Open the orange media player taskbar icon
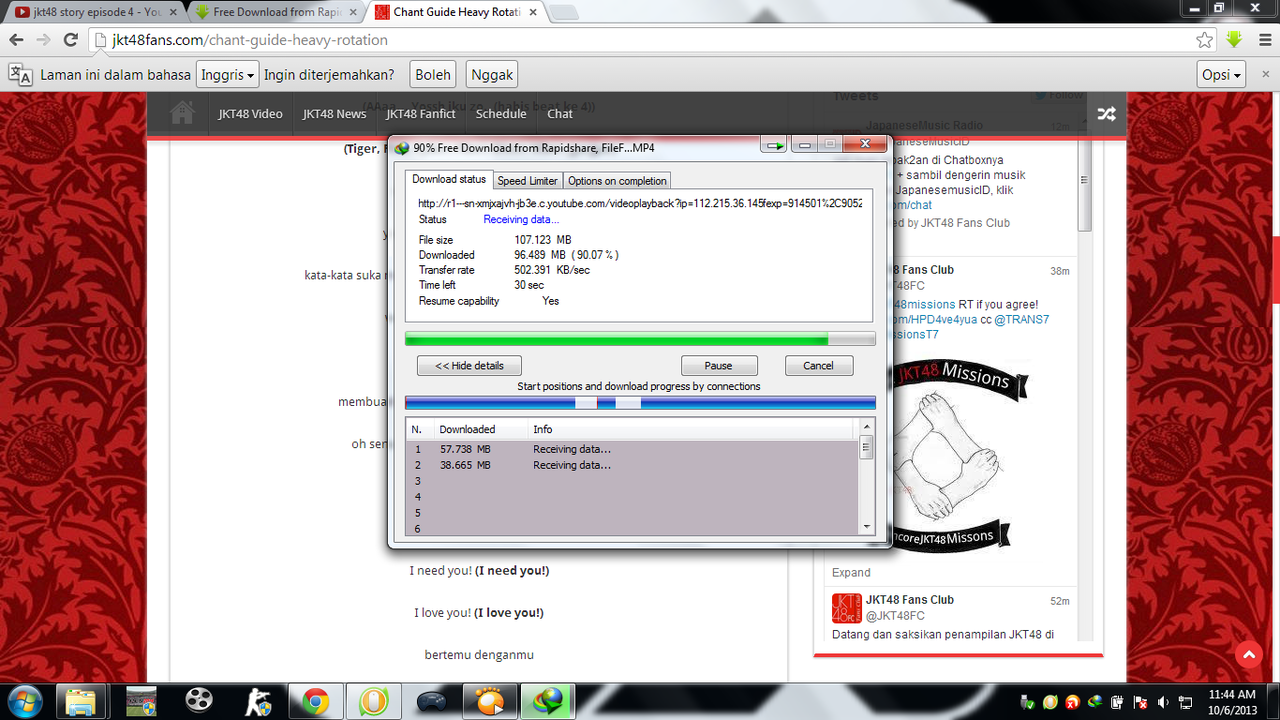The height and width of the screenshot is (720, 1280). 489,701
